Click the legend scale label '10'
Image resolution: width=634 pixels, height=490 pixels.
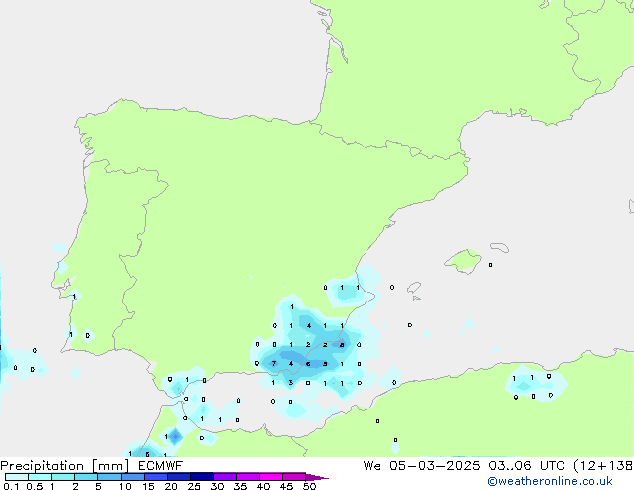[x=125, y=486]
